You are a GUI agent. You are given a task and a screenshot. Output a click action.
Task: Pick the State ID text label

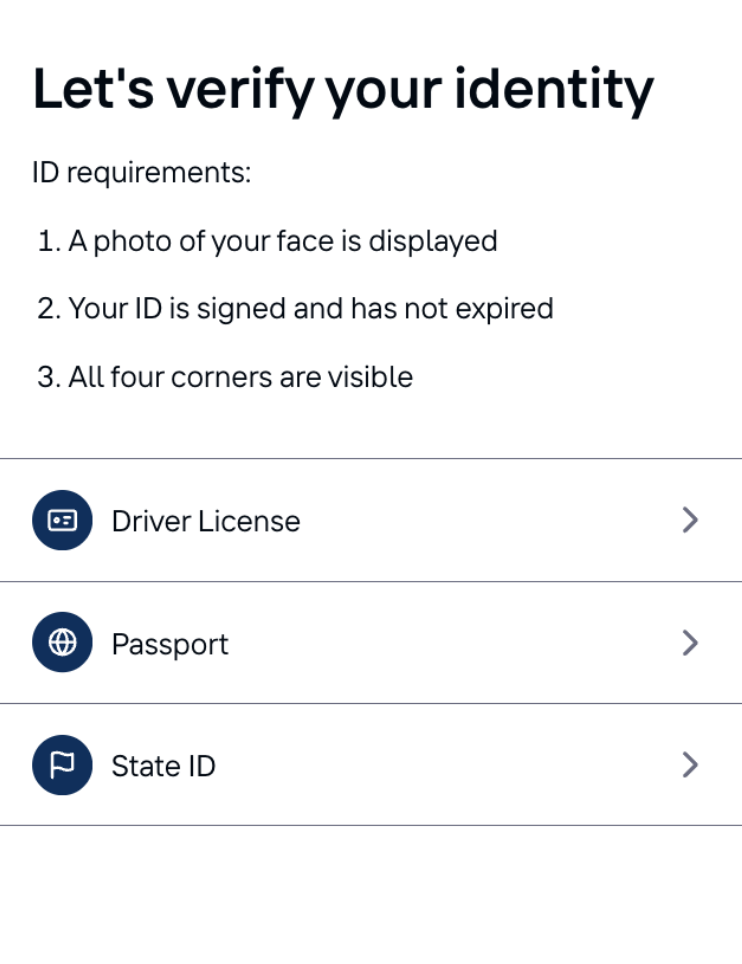(163, 766)
